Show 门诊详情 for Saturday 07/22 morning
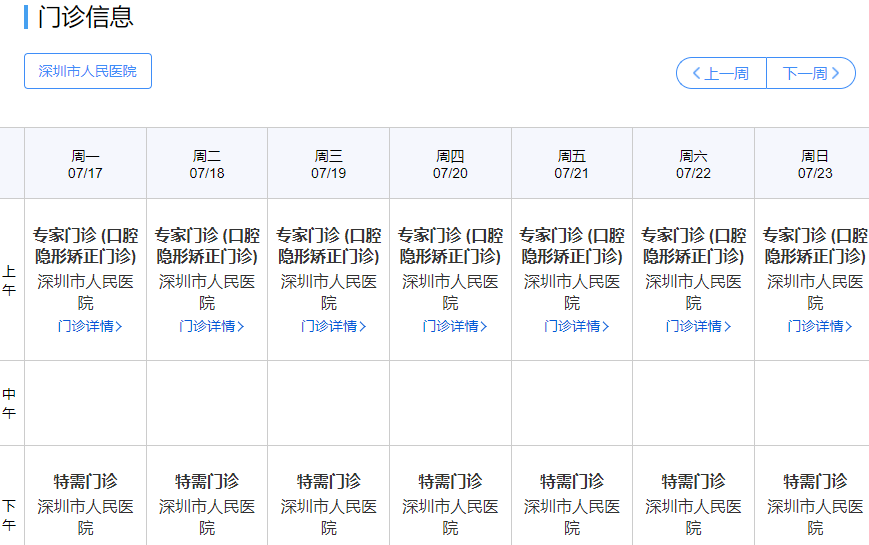869x545 pixels. pos(698,326)
